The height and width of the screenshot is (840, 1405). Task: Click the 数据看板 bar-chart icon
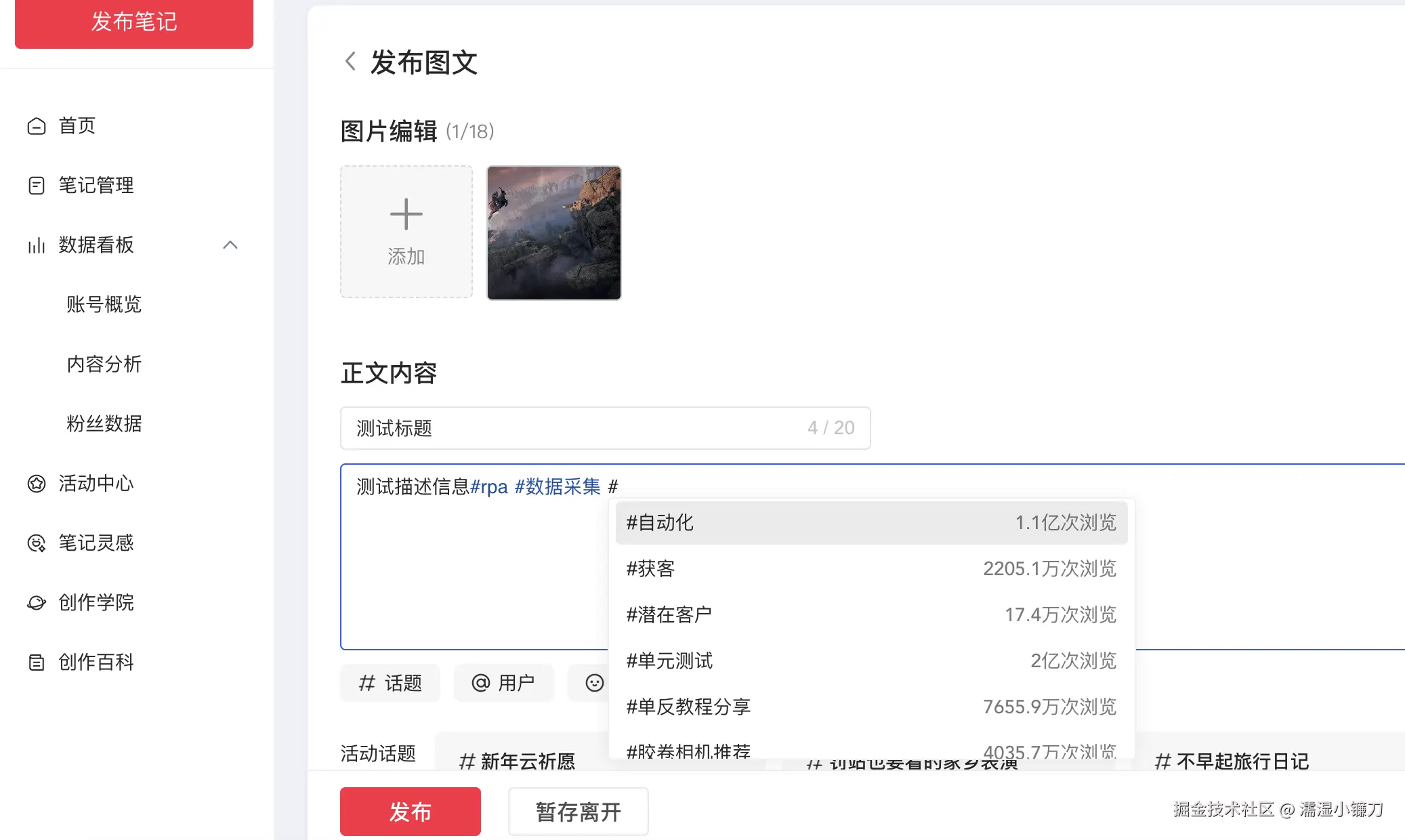pyautogui.click(x=37, y=246)
